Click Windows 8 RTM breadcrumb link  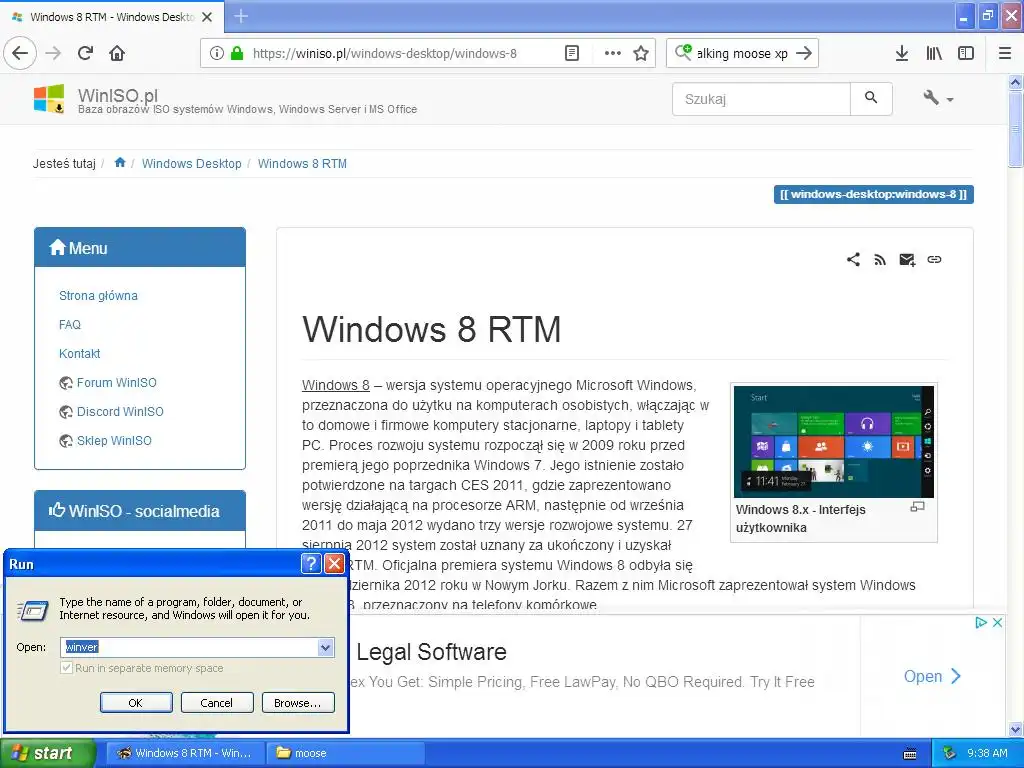pos(302,163)
